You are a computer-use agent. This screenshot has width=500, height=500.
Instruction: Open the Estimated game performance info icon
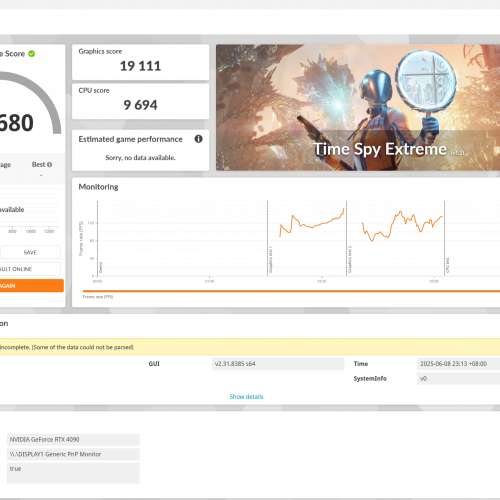point(198,139)
